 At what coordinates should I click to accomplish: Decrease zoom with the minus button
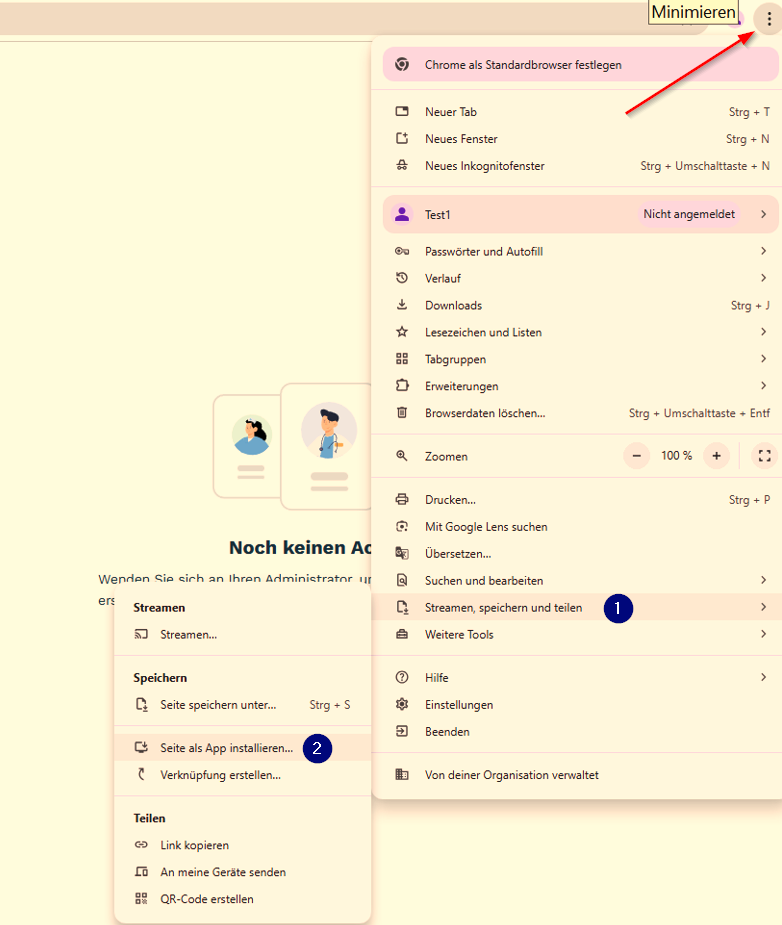(637, 456)
